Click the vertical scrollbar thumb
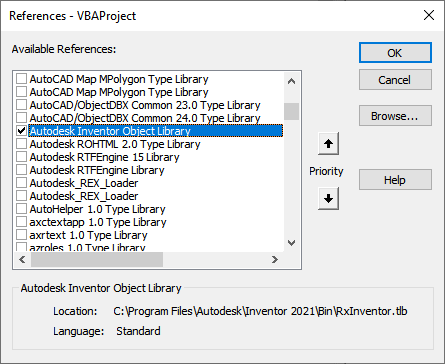 click(x=291, y=111)
